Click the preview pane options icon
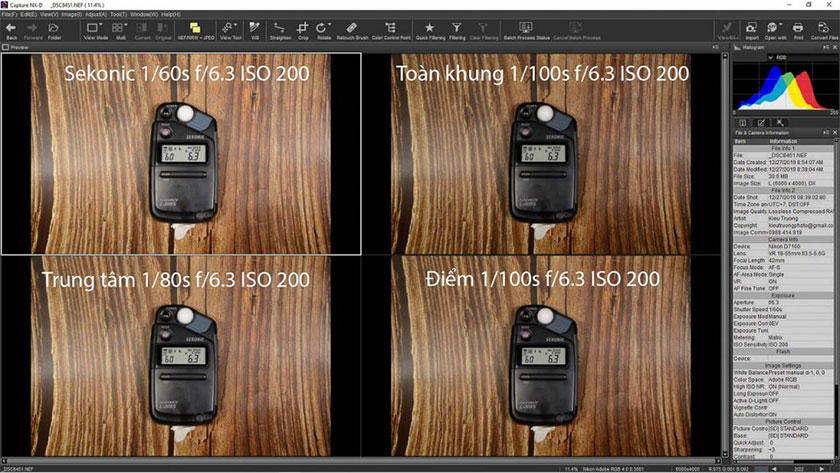The width and height of the screenshot is (840, 473). tap(715, 47)
